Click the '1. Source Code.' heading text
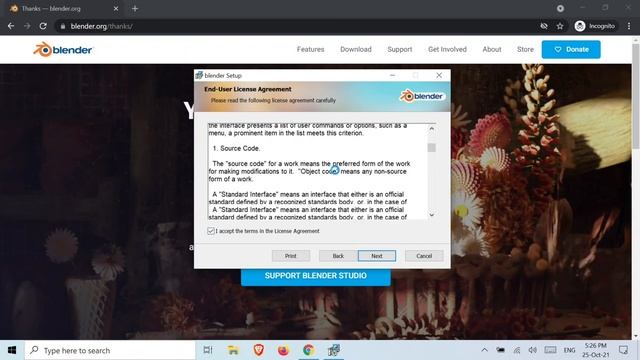640x360 pixels. click(x=236, y=148)
